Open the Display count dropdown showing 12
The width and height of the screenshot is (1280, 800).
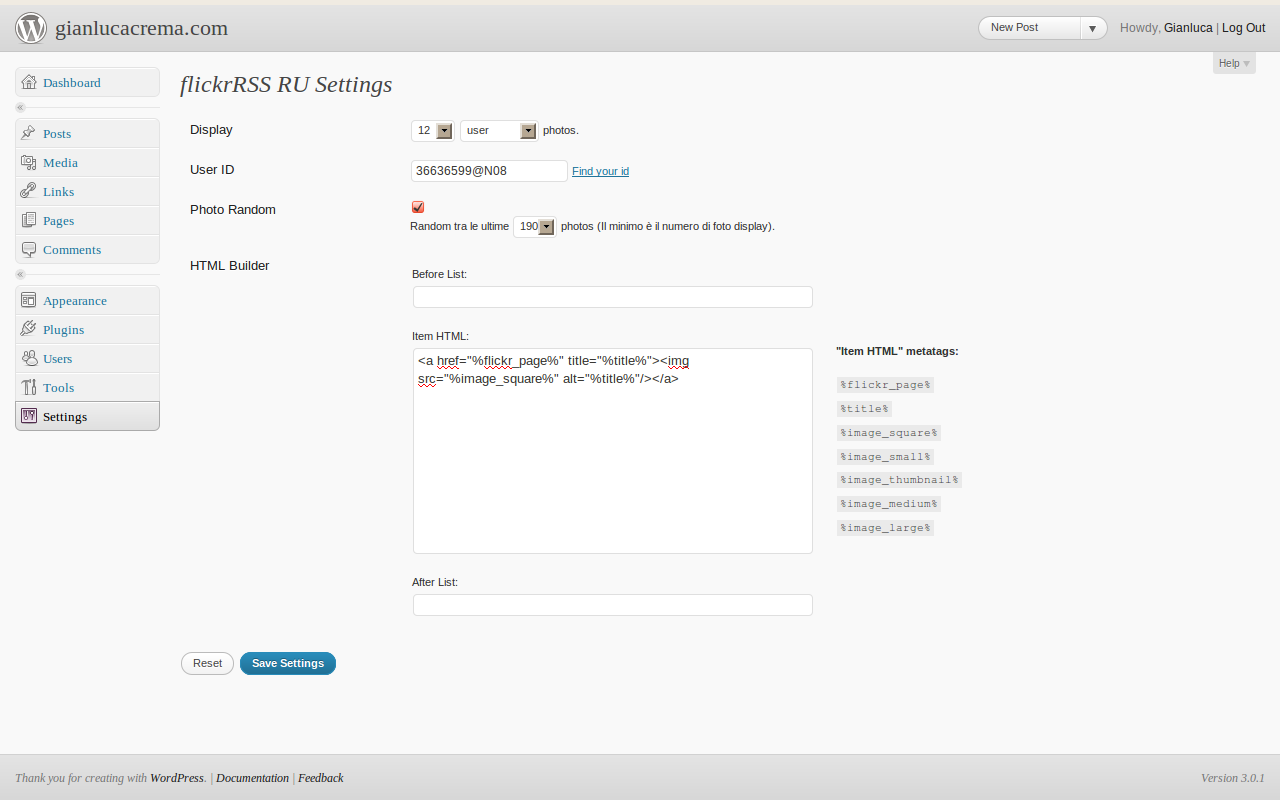tap(432, 131)
